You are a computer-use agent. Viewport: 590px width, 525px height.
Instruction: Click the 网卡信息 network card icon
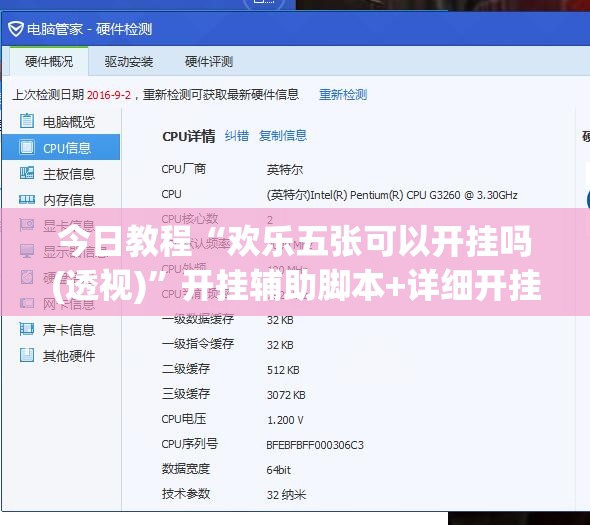(27, 303)
